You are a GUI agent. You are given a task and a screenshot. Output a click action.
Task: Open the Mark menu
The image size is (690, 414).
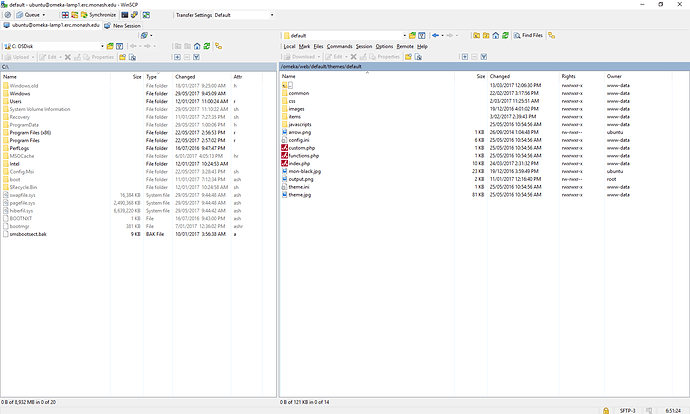(305, 46)
